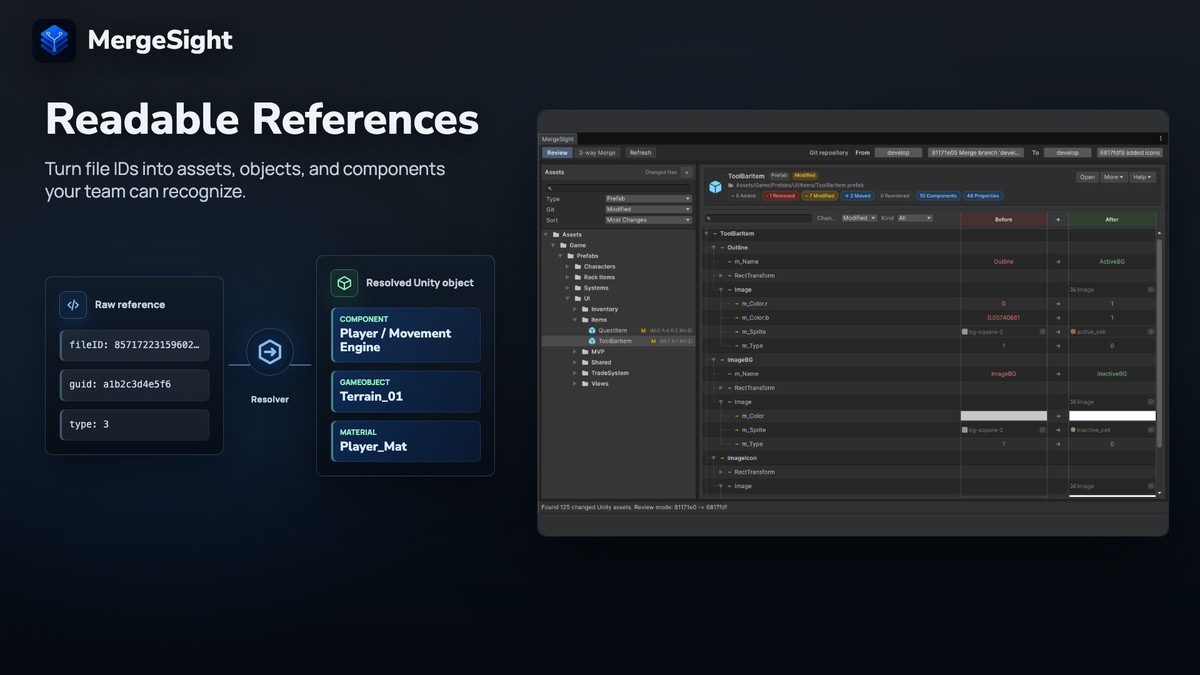Toggle the 10 Components chip
Viewport: 1200px width, 675px height.
tap(938, 196)
